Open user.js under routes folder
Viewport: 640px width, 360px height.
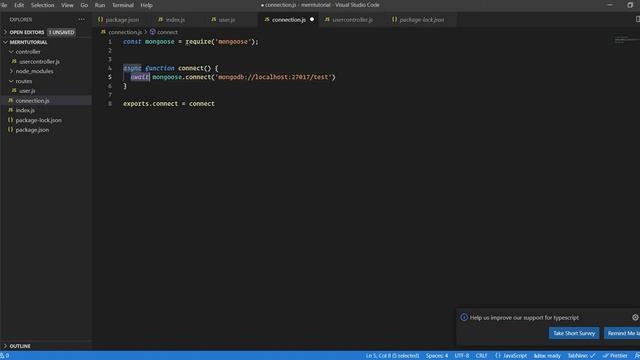point(27,91)
